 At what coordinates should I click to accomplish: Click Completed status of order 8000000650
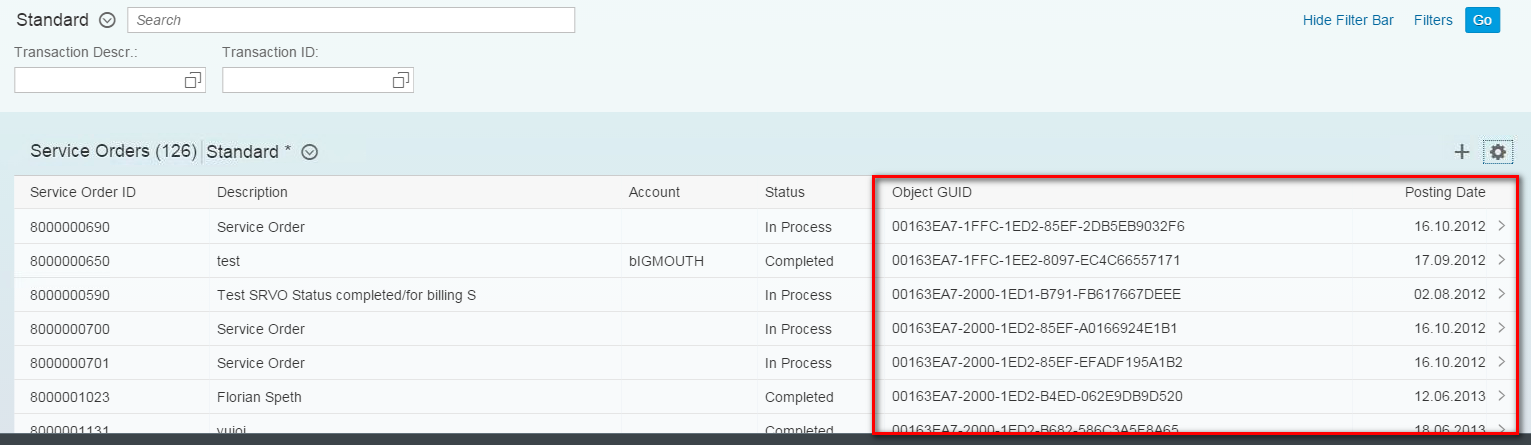(799, 261)
